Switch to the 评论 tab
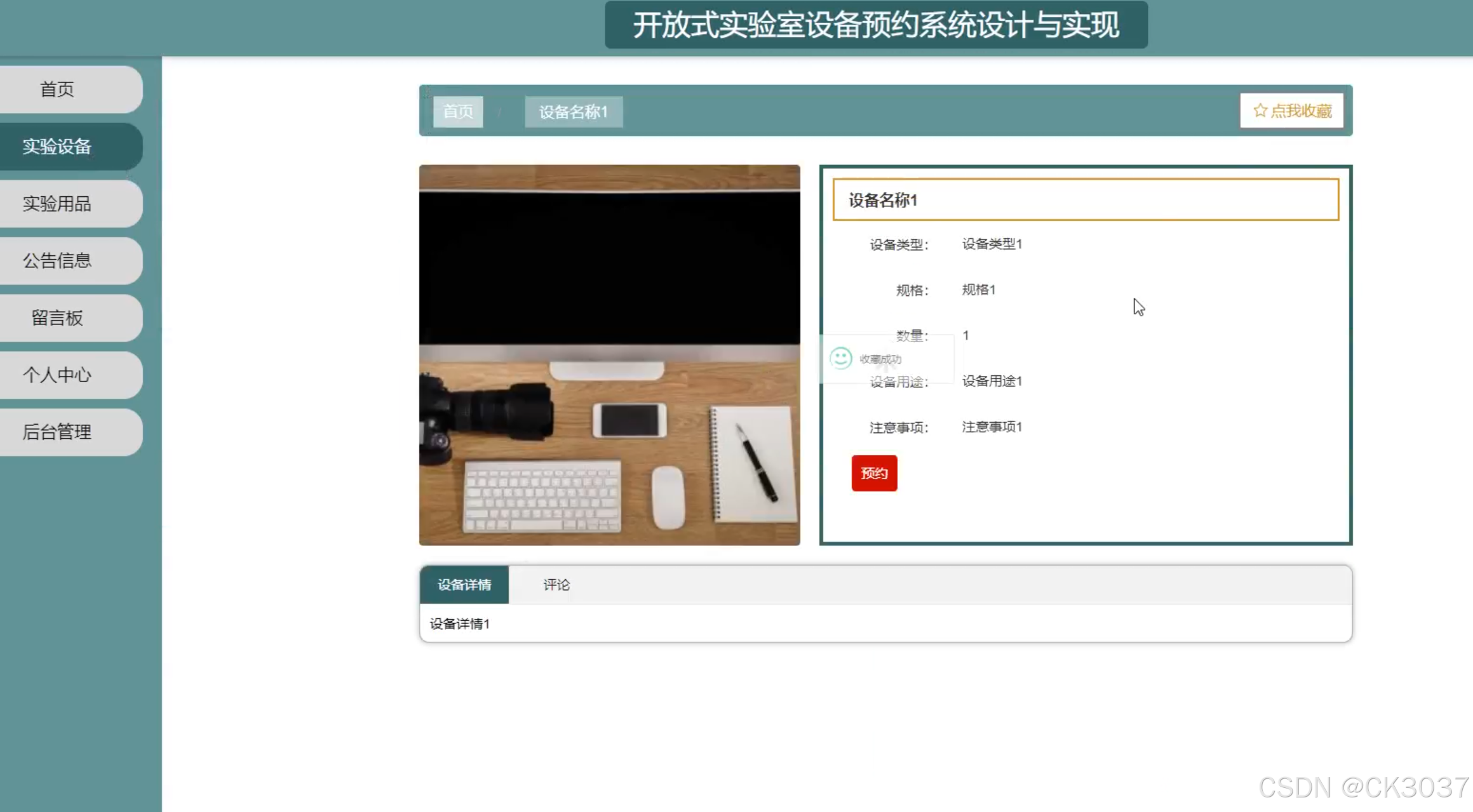Screen dimensions: 1473x812 point(556,585)
